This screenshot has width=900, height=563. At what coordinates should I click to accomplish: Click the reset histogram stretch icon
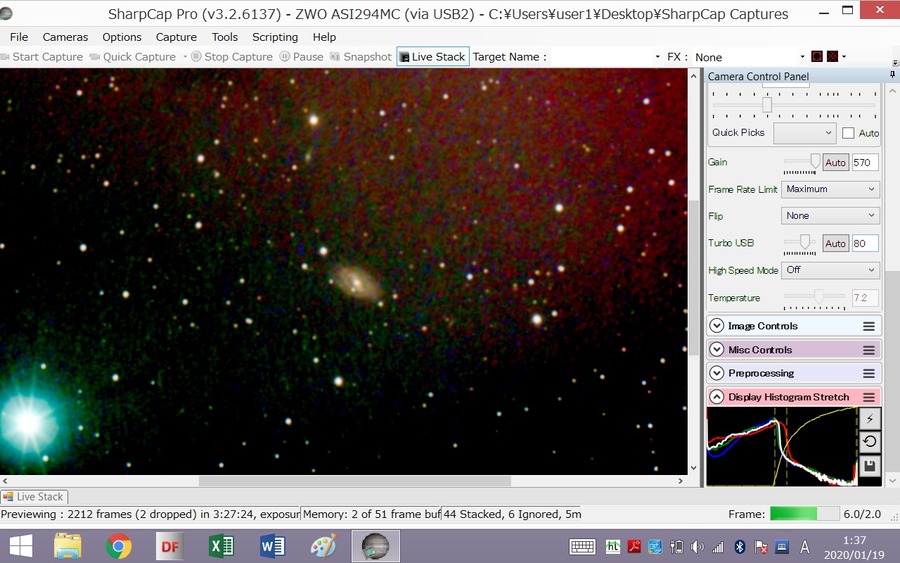[870, 441]
